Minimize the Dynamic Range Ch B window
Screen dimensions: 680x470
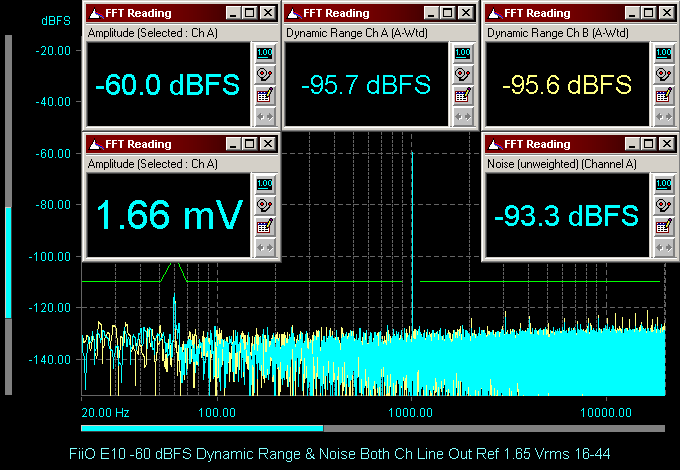pyautogui.click(x=632, y=13)
